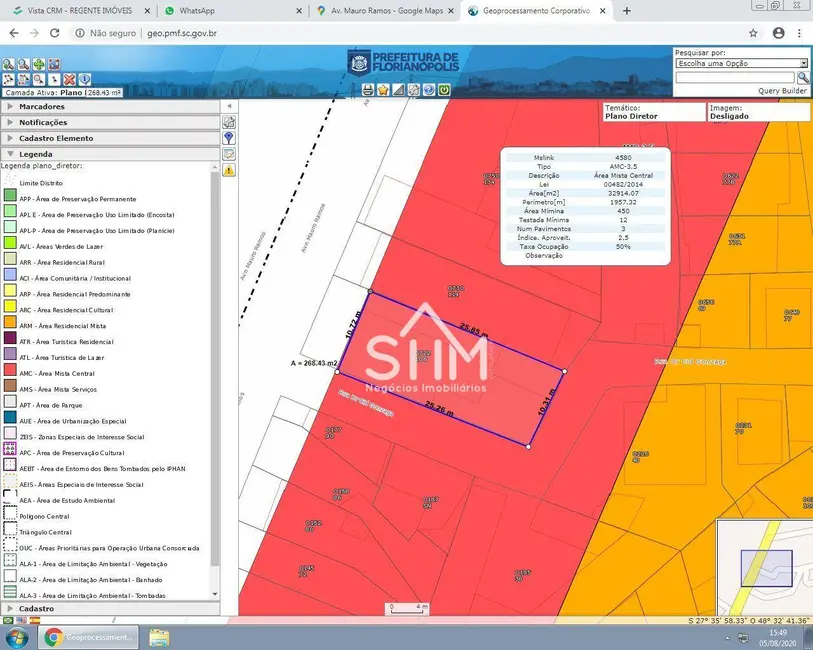The width and height of the screenshot is (813, 650).
Task: Switch language with the Brazil flag
Action: coord(8,620)
